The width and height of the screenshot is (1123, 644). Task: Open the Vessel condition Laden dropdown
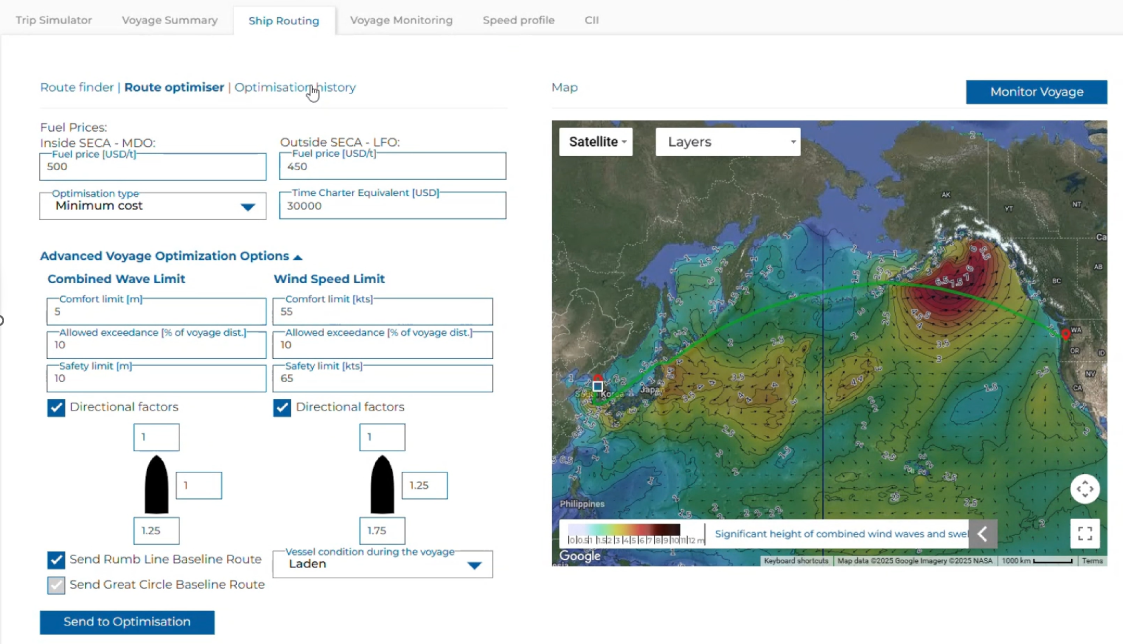383,564
